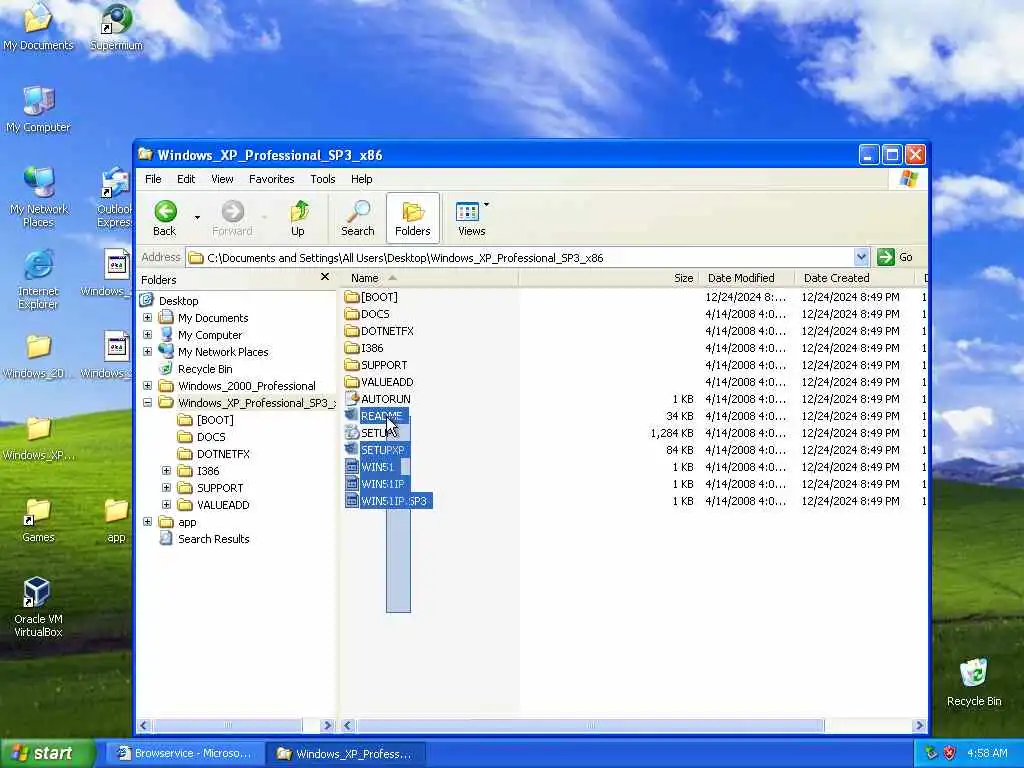Expand app node in folder tree

click(x=148, y=522)
